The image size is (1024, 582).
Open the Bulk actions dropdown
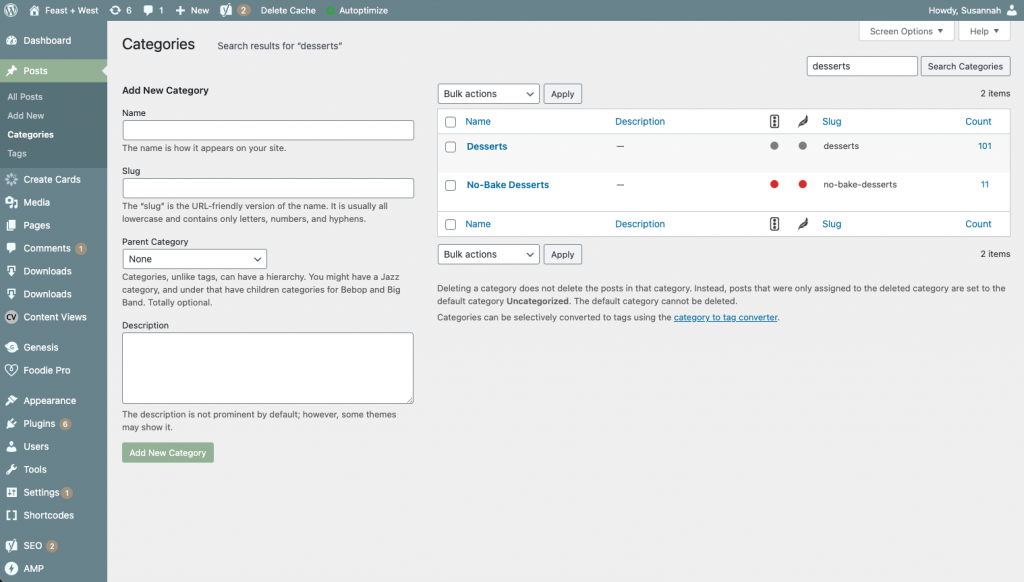tap(488, 93)
